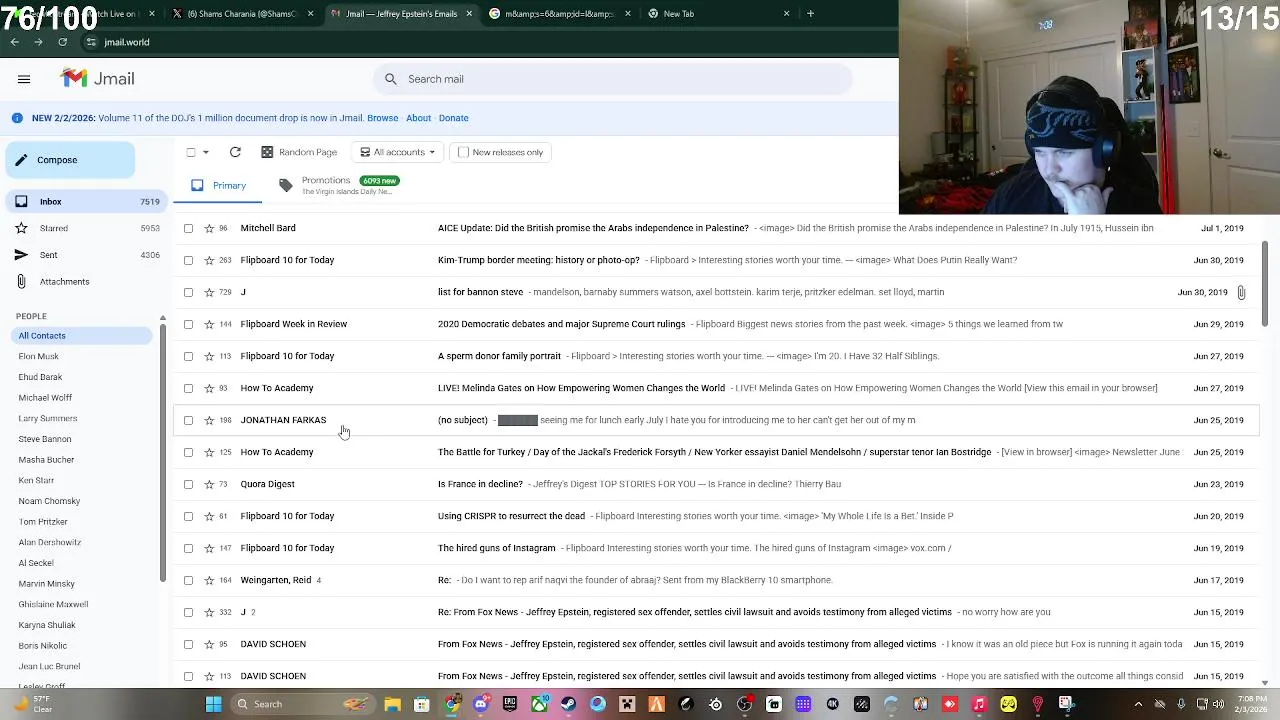1280x720 pixels.
Task: Collapse the People section arrow
Action: (x=162, y=317)
